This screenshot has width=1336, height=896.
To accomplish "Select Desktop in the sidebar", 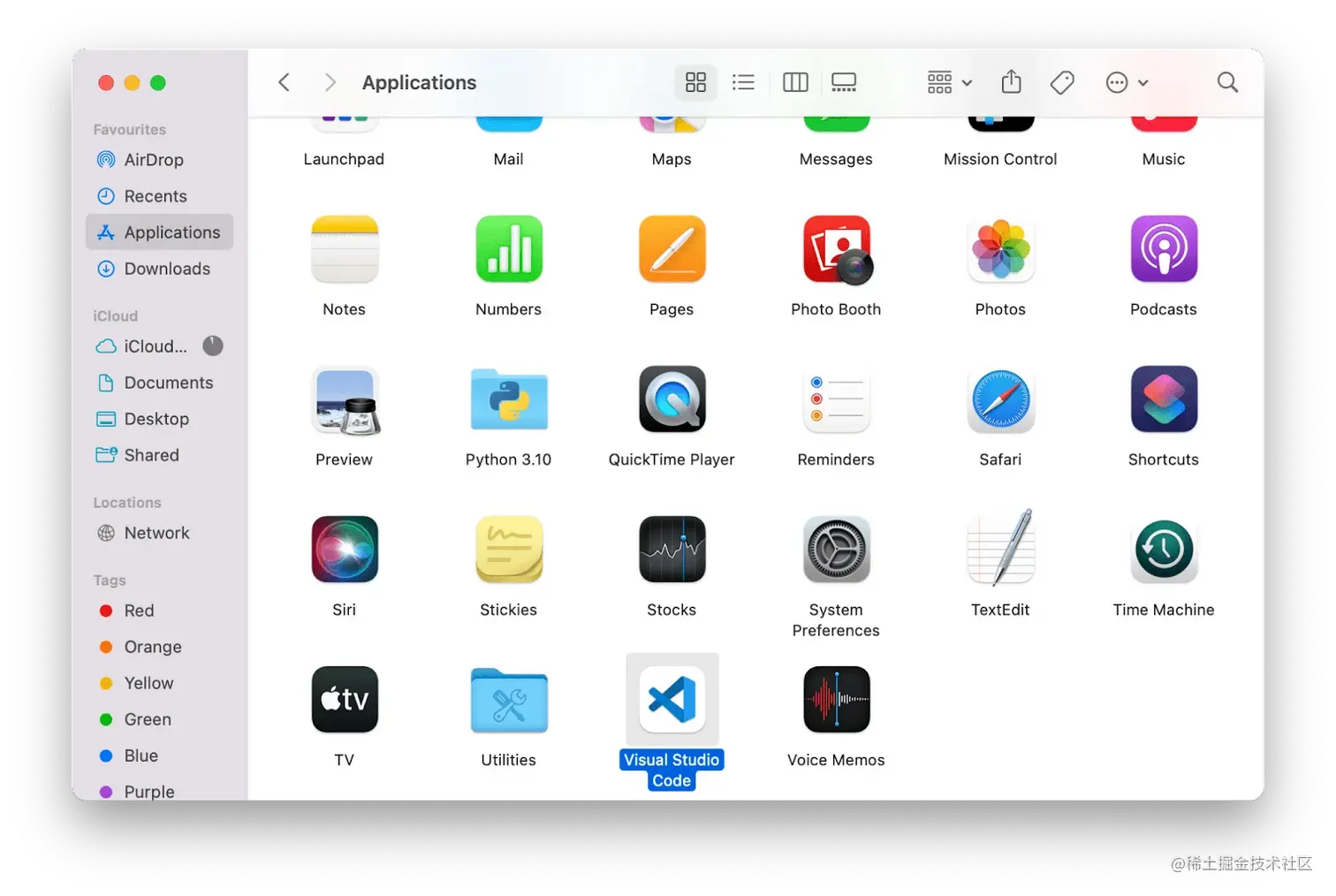I will pyautogui.click(x=160, y=419).
